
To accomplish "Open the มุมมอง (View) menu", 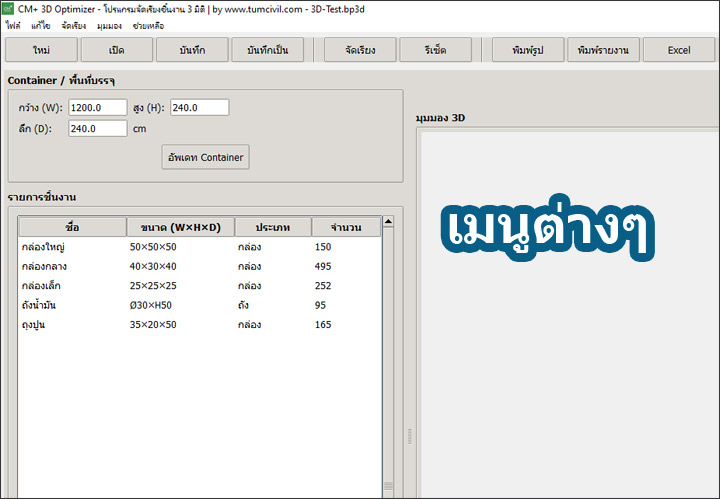I will click(x=110, y=23).
